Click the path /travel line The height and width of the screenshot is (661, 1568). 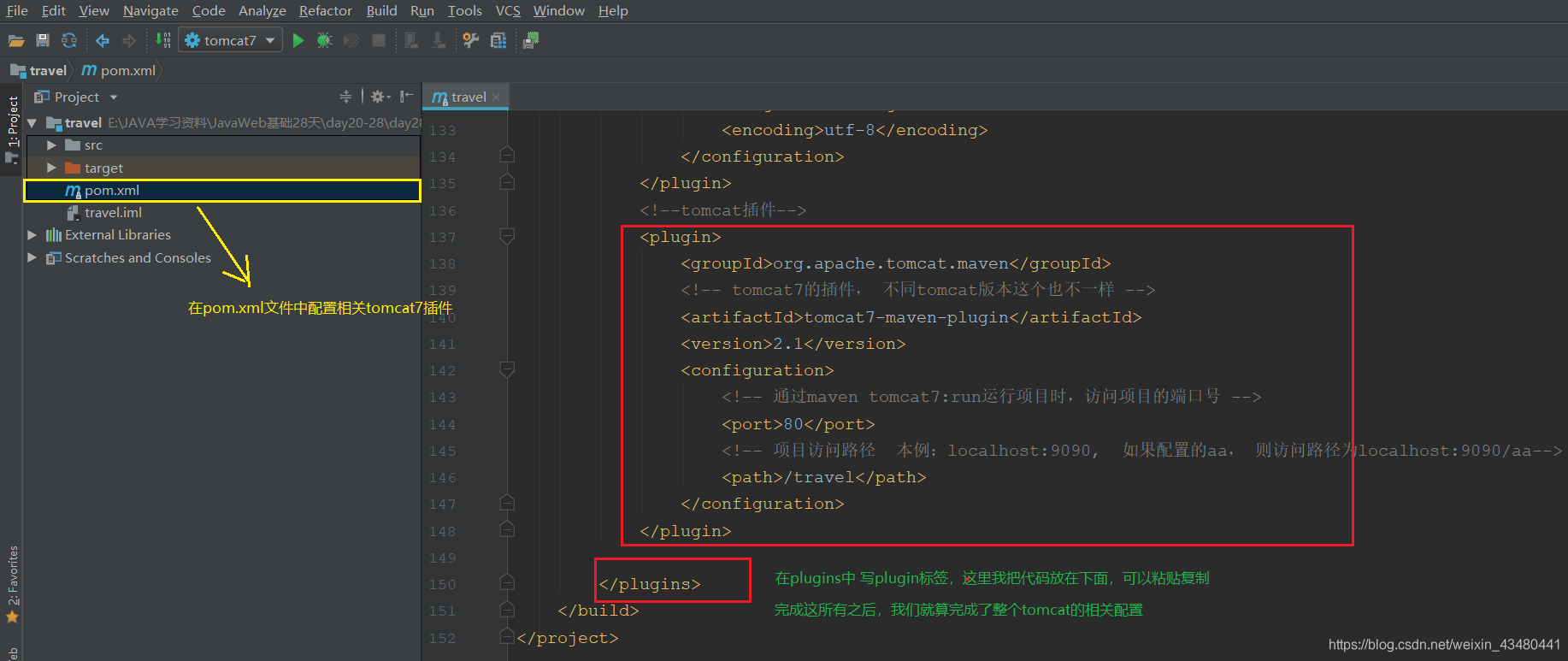pos(824,477)
